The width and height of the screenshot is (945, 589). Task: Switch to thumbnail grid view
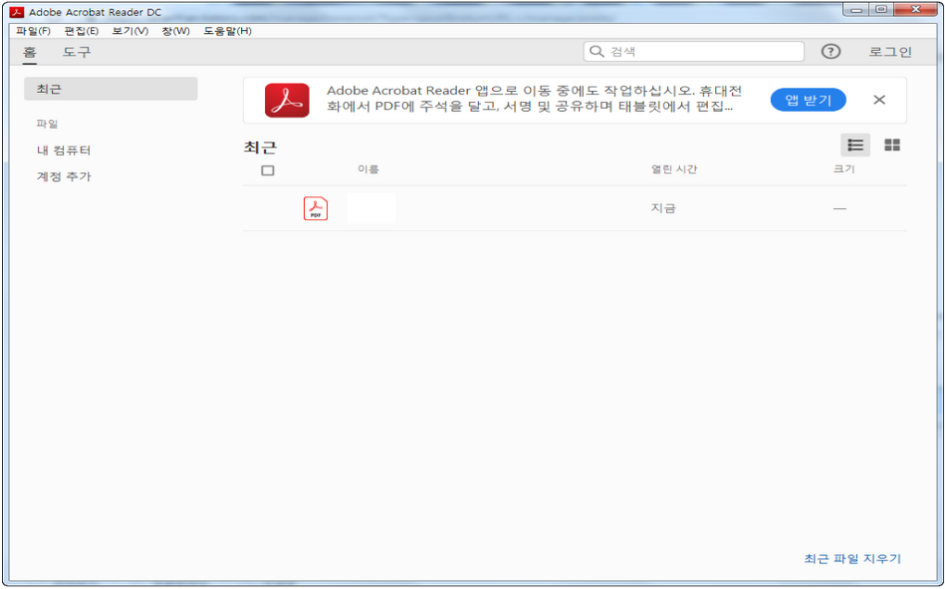point(892,145)
